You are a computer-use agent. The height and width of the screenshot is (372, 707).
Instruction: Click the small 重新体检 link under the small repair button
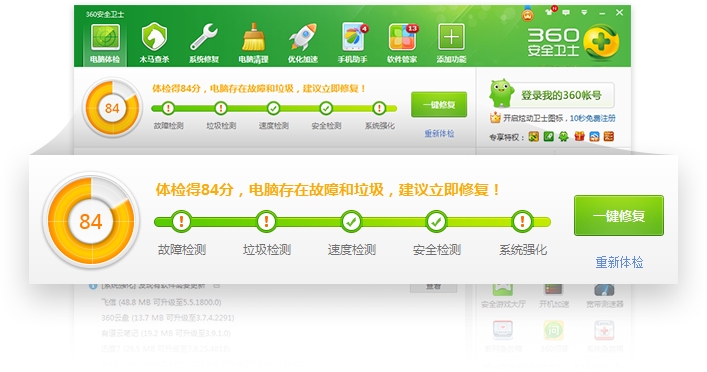(439, 133)
